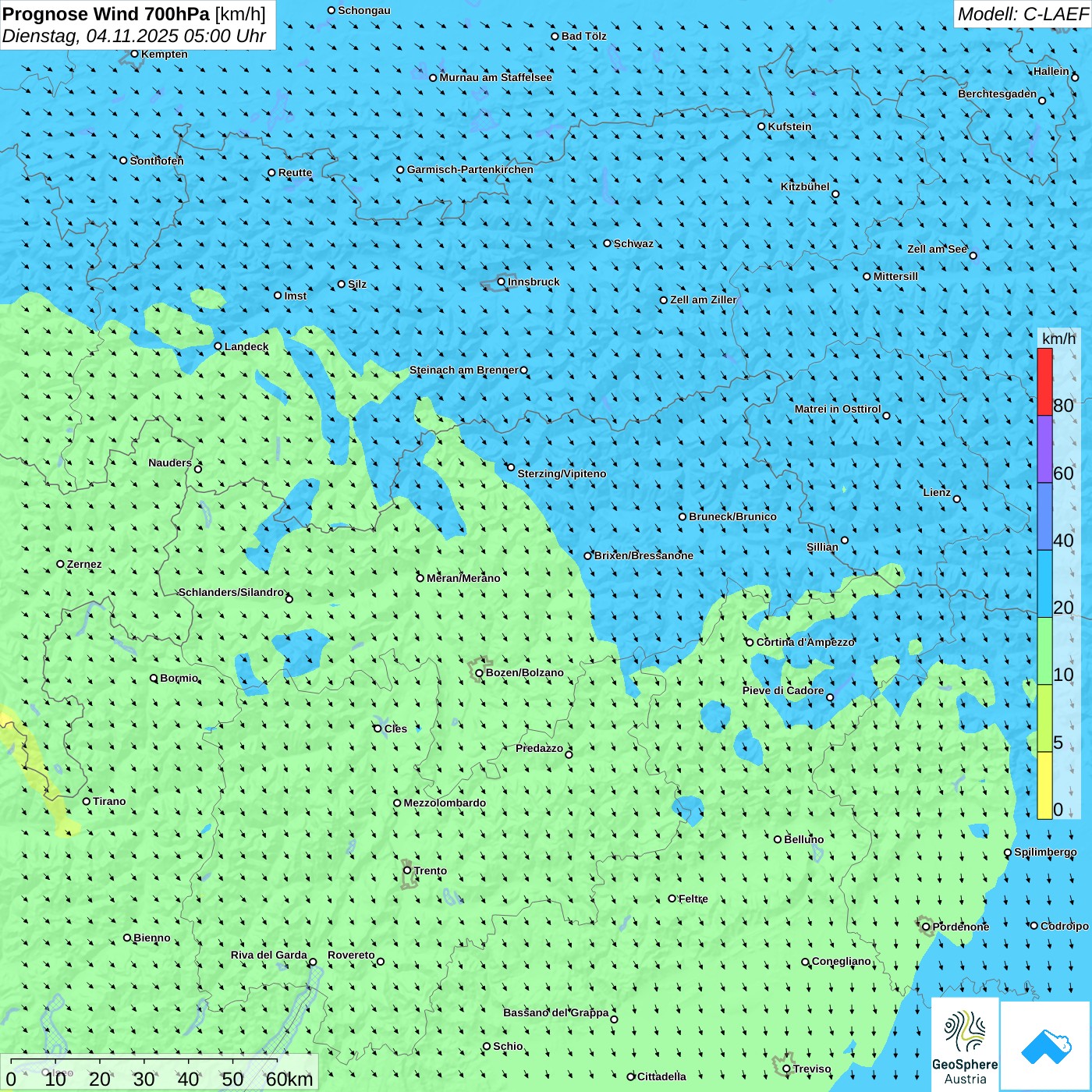Click the Kitzbühel location dot
Image resolution: width=1092 pixels, height=1092 pixels.
click(x=835, y=193)
